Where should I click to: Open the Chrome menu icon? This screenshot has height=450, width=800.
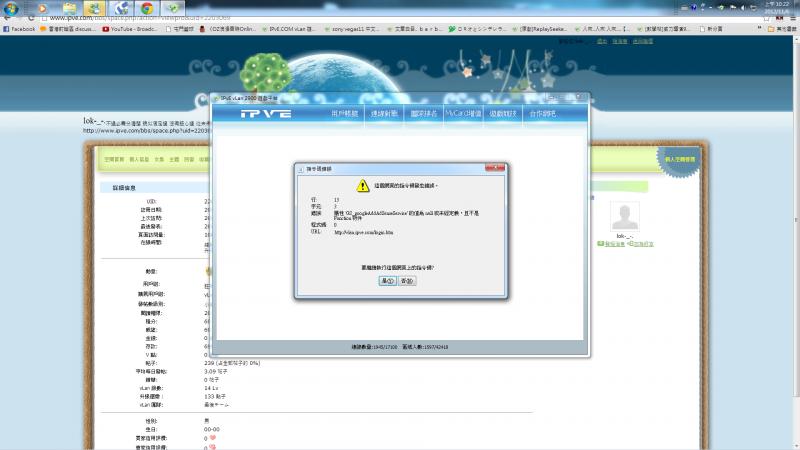tap(793, 18)
